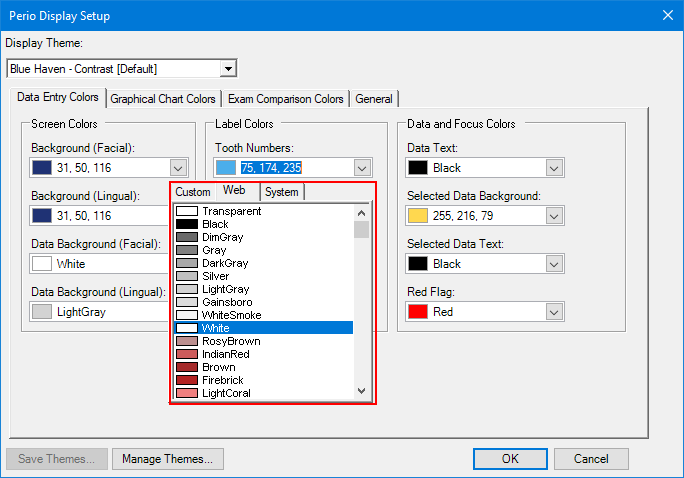This screenshot has width=684, height=478.
Task: Select Gainsboro from the color list
Action: (228, 302)
